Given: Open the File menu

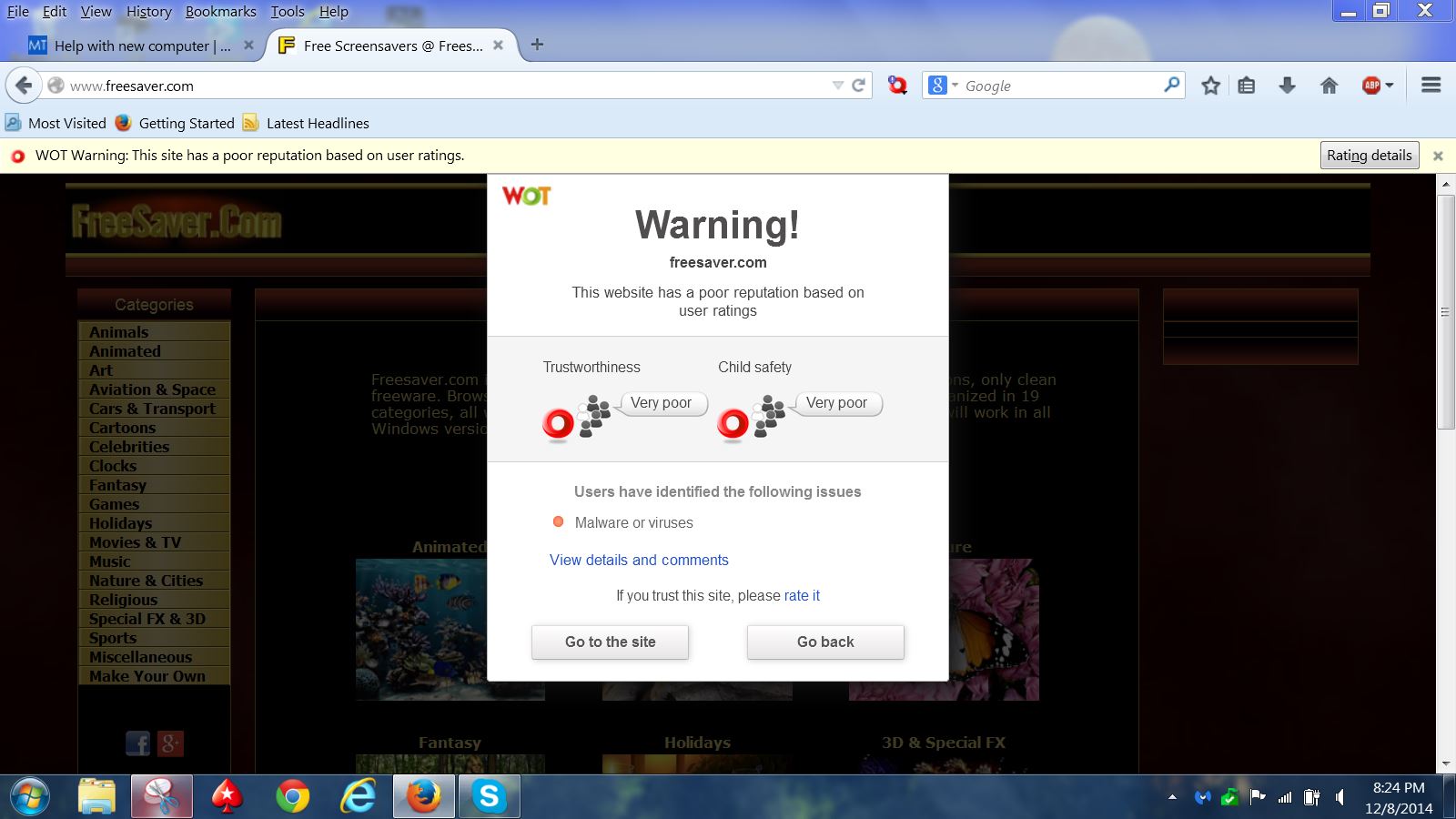Looking at the screenshot, I should [x=18, y=12].
